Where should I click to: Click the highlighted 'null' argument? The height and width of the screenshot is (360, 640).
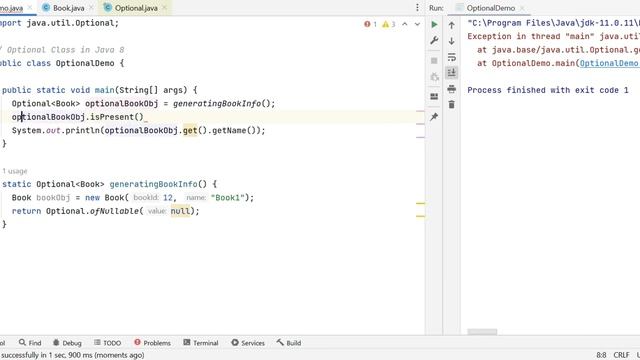[x=180, y=211]
